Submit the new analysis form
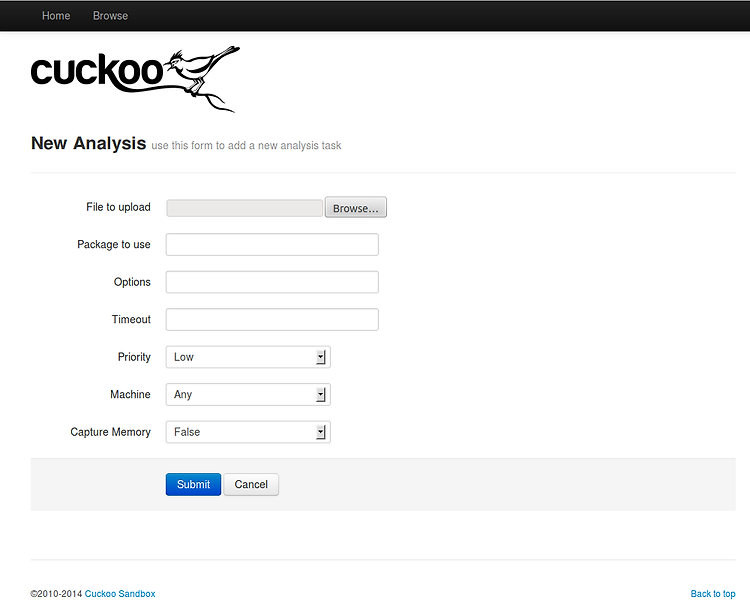750x600 pixels. [x=193, y=484]
